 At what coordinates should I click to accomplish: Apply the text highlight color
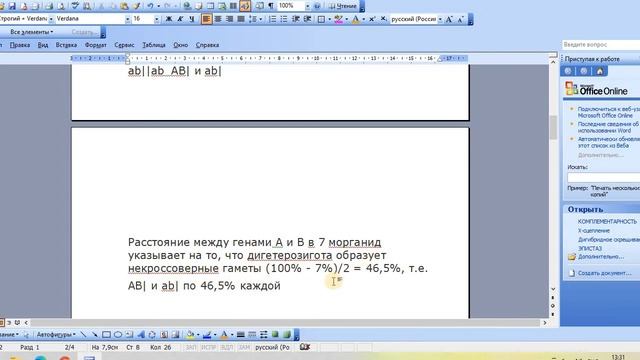point(338,19)
